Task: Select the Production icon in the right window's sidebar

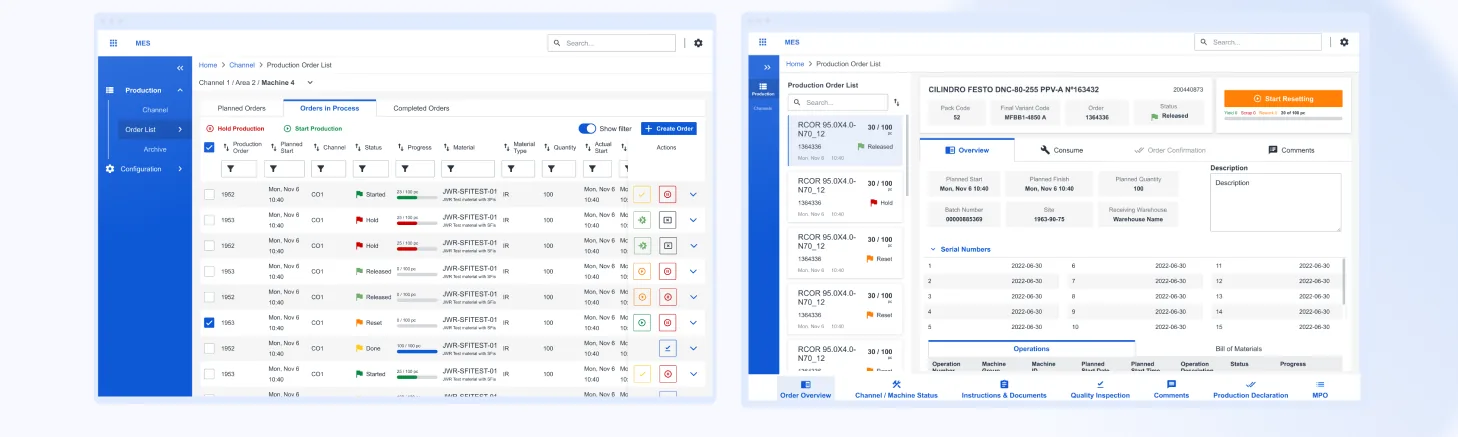Action: [x=763, y=89]
